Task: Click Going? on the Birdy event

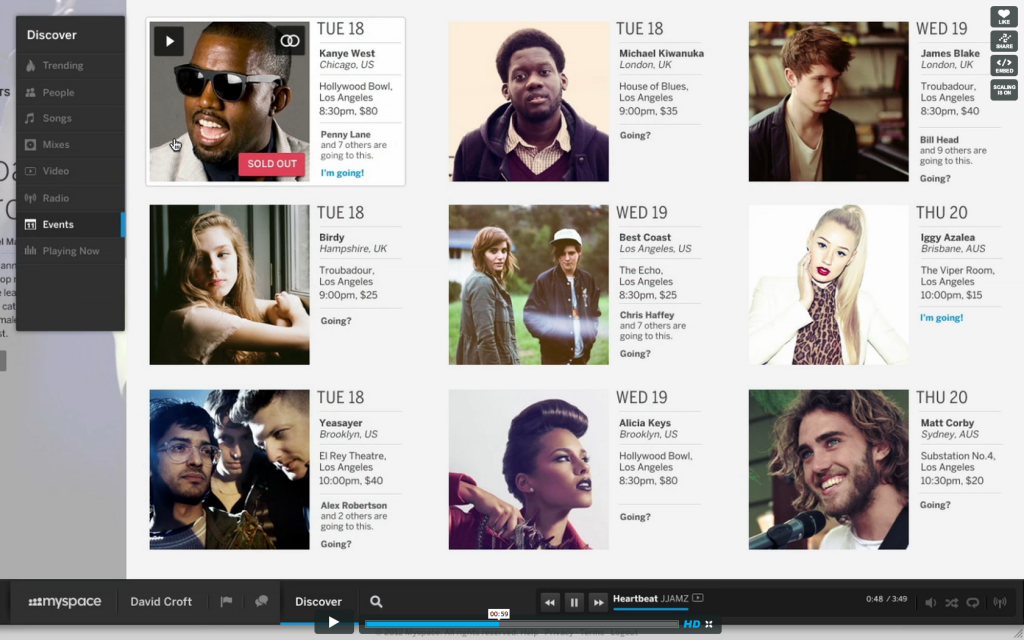Action: click(x=336, y=321)
